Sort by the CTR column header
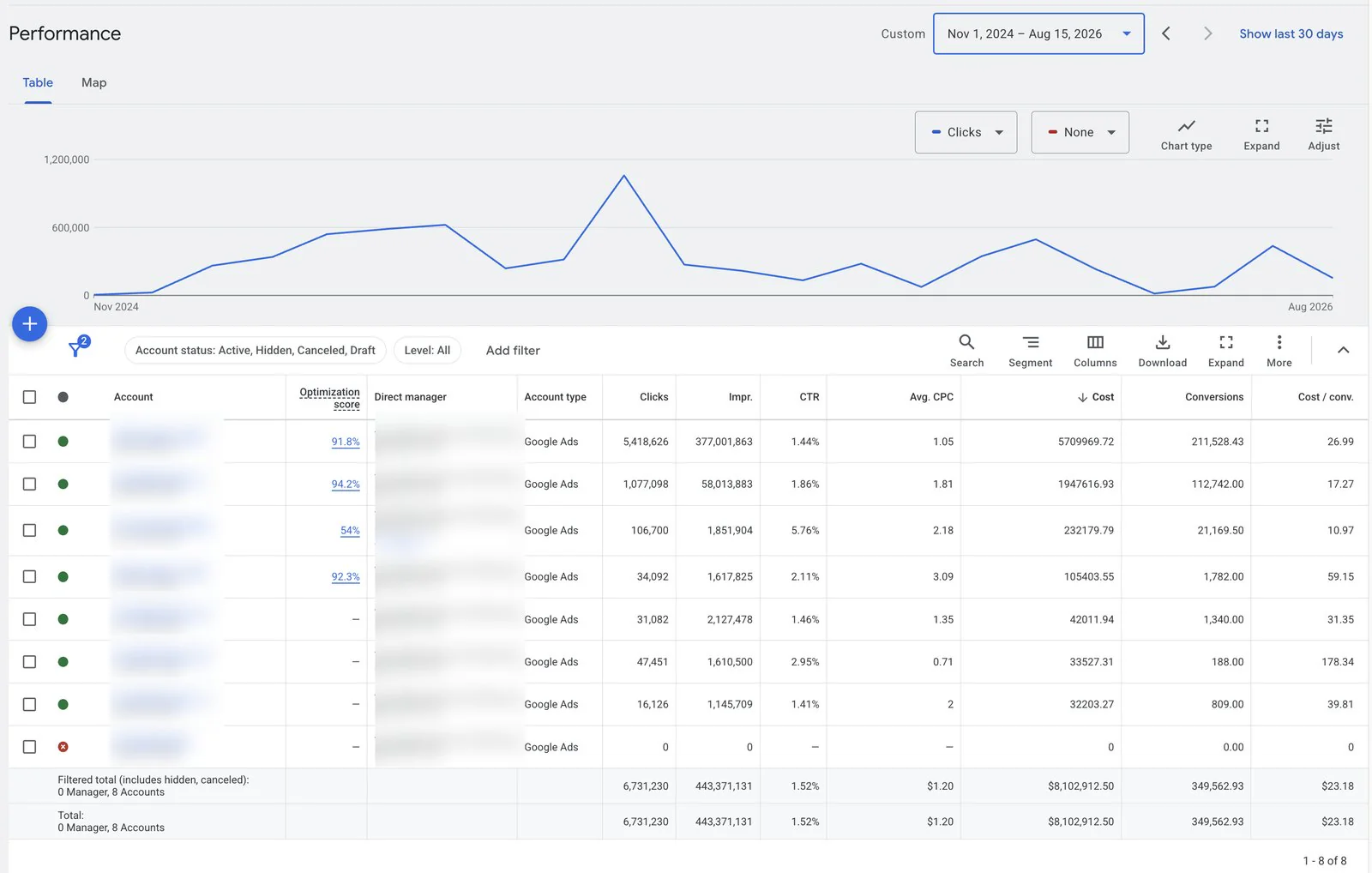 click(x=809, y=397)
